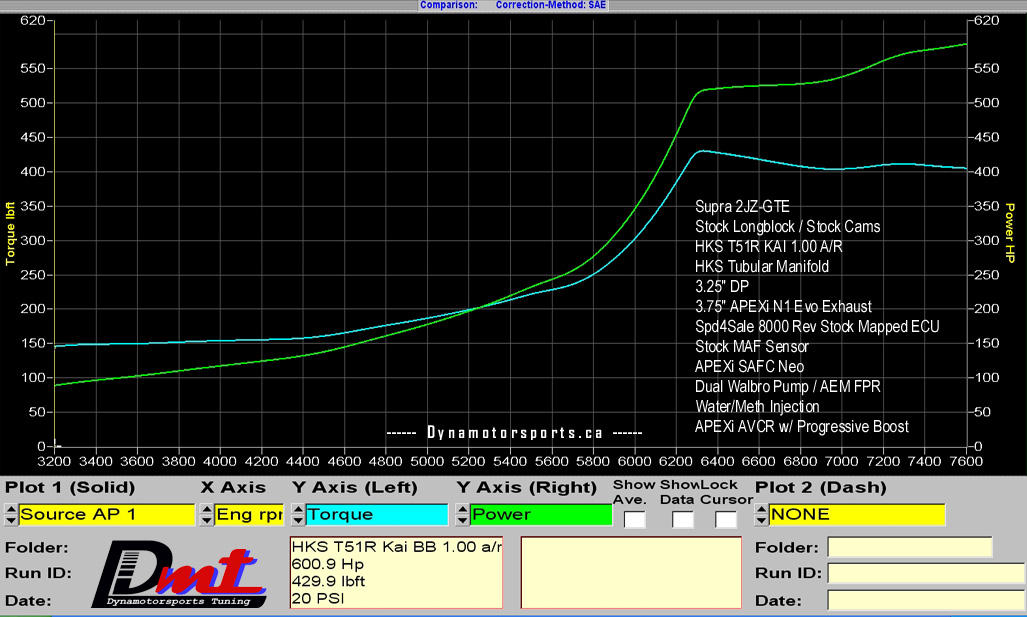The height and width of the screenshot is (617, 1027).
Task: Click the up arrow beside Torque field
Action: tap(298, 509)
